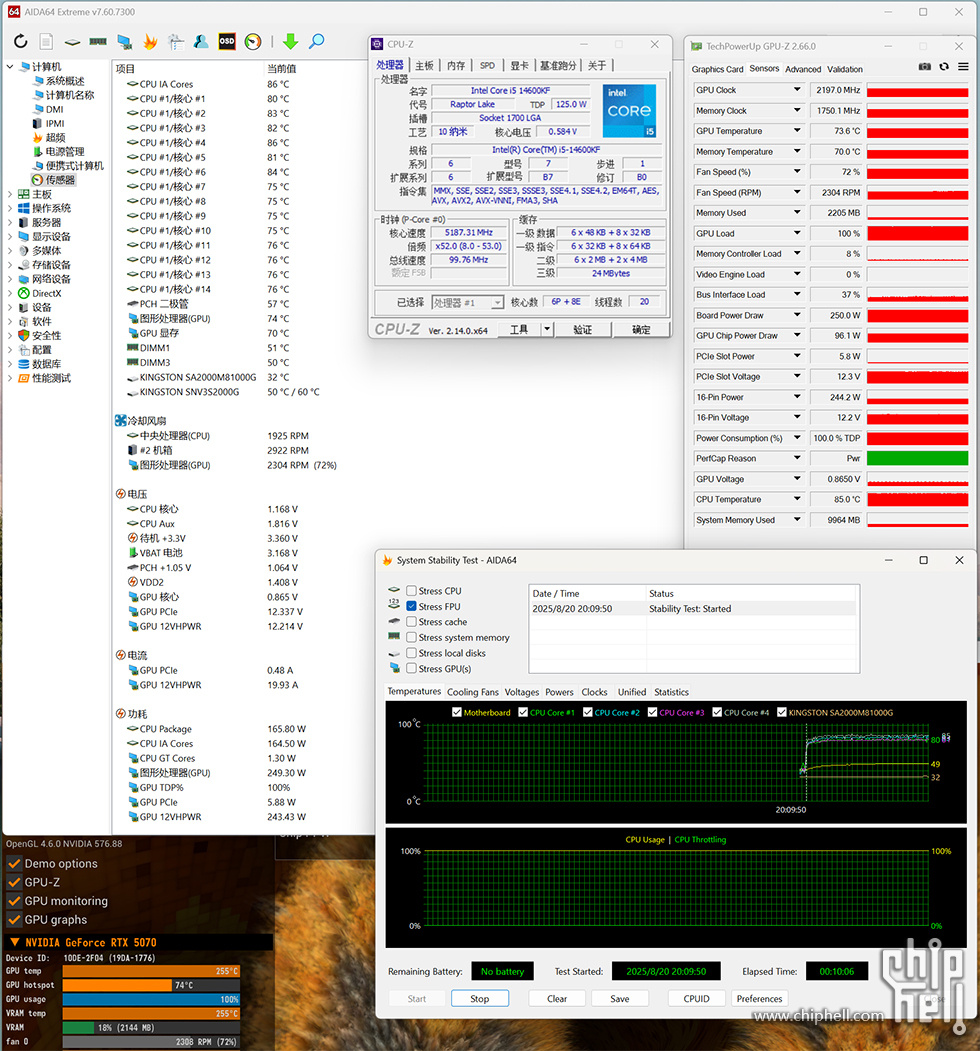Select the DMI tree item
Image resolution: width=980 pixels, height=1051 pixels.
(x=48, y=109)
